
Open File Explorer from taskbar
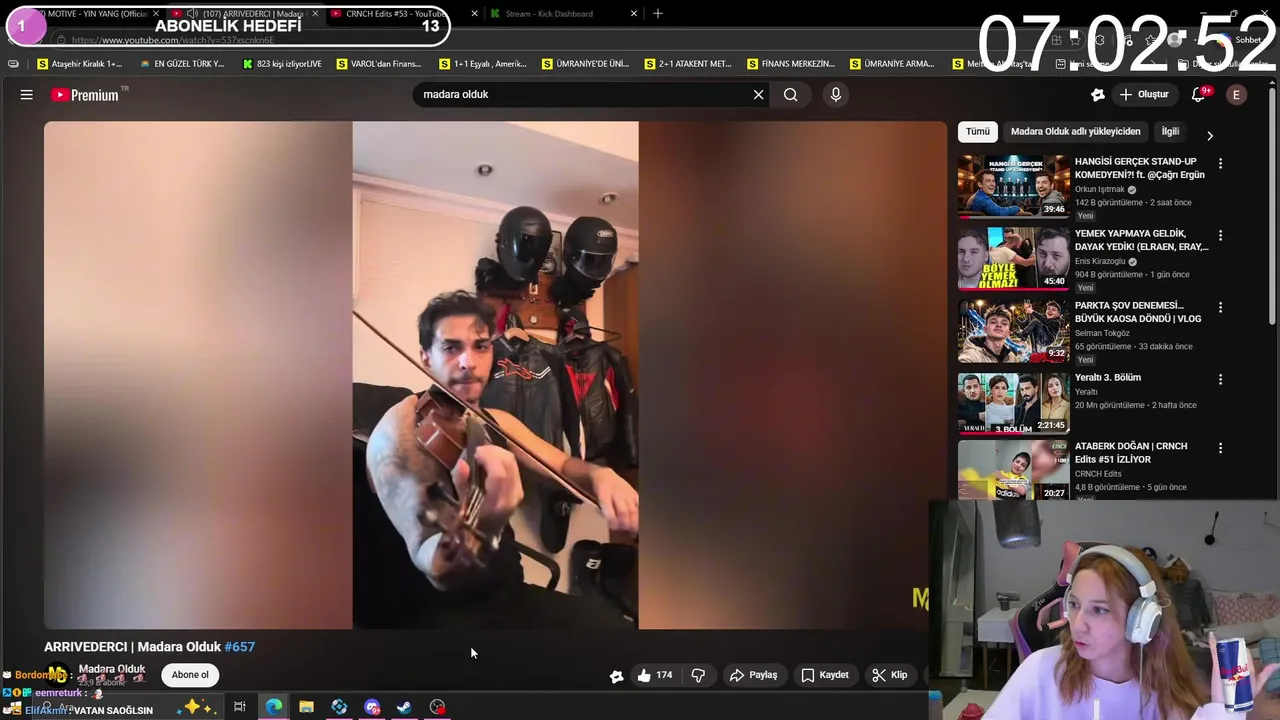pyautogui.click(x=306, y=707)
